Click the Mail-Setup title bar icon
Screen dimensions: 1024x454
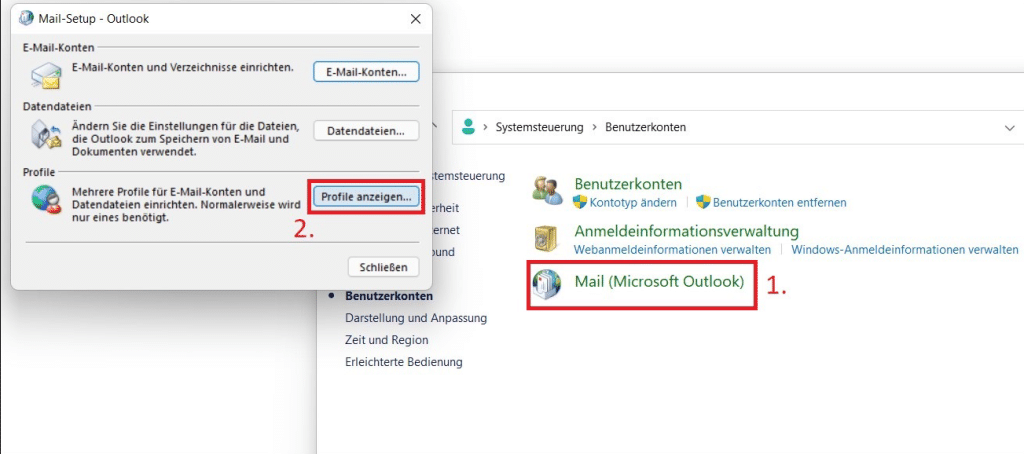pyautogui.click(x=25, y=19)
